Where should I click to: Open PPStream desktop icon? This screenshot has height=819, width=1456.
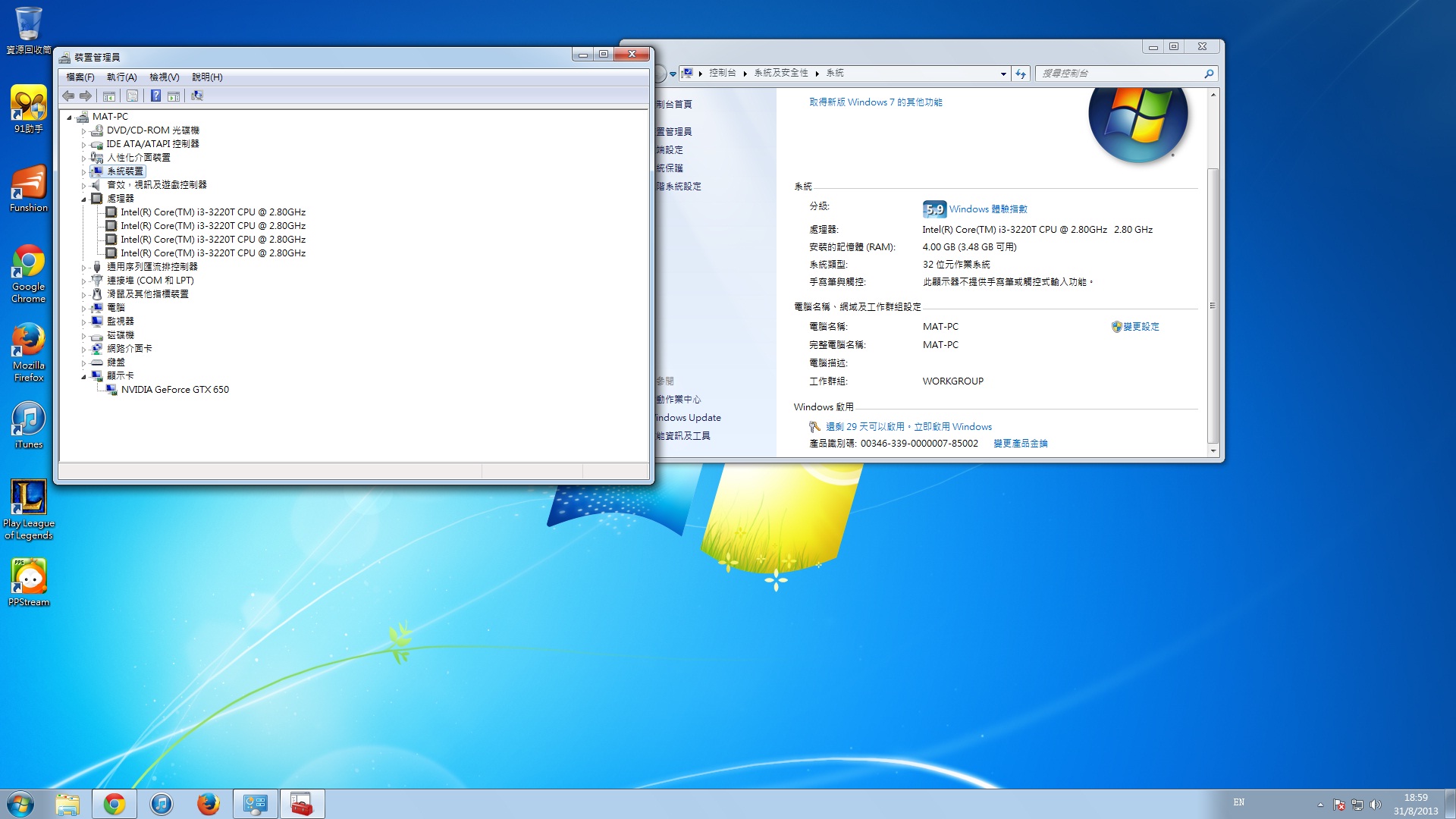[29, 582]
